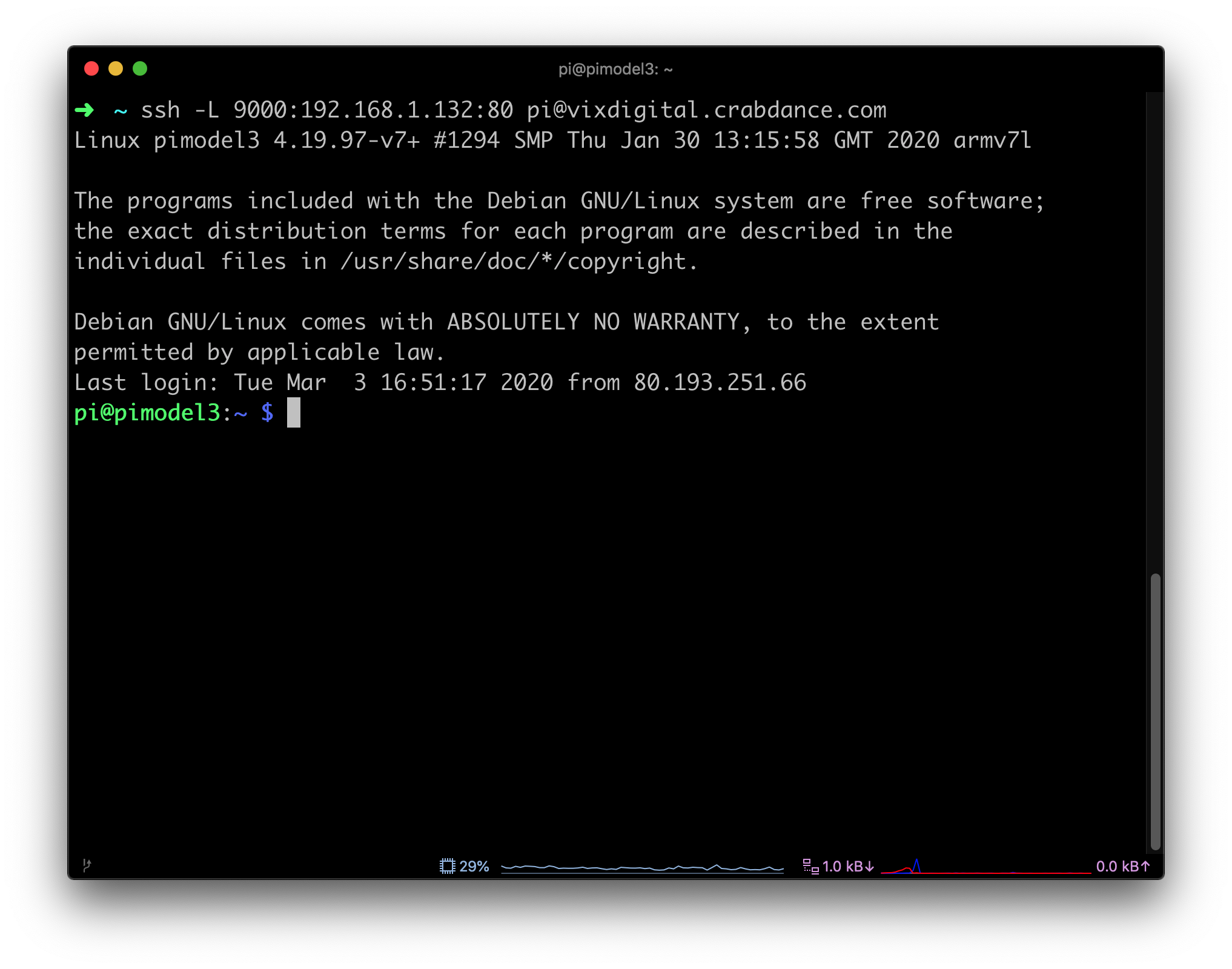1232x969 pixels.
Task: Click the 0.0 kB upload rate
Action: (x=1123, y=866)
